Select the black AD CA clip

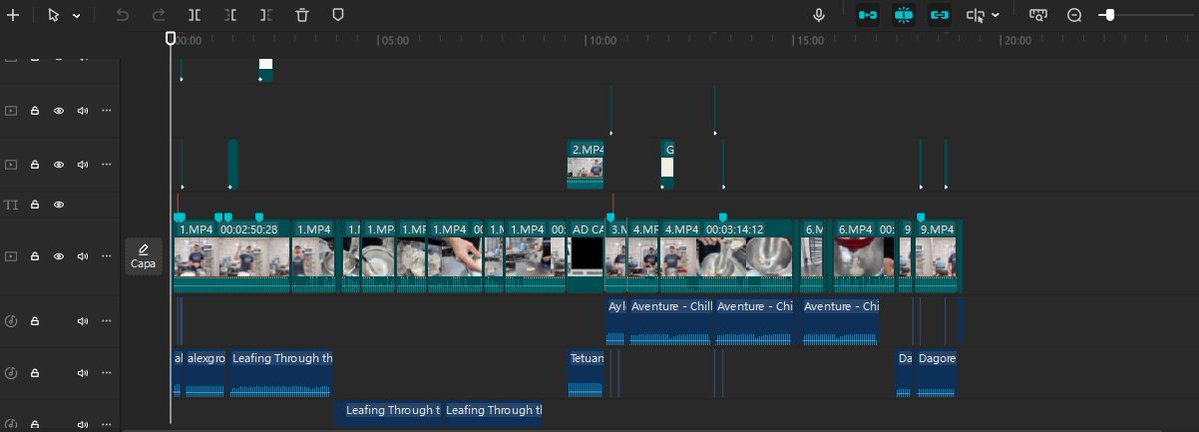[x=586, y=256]
